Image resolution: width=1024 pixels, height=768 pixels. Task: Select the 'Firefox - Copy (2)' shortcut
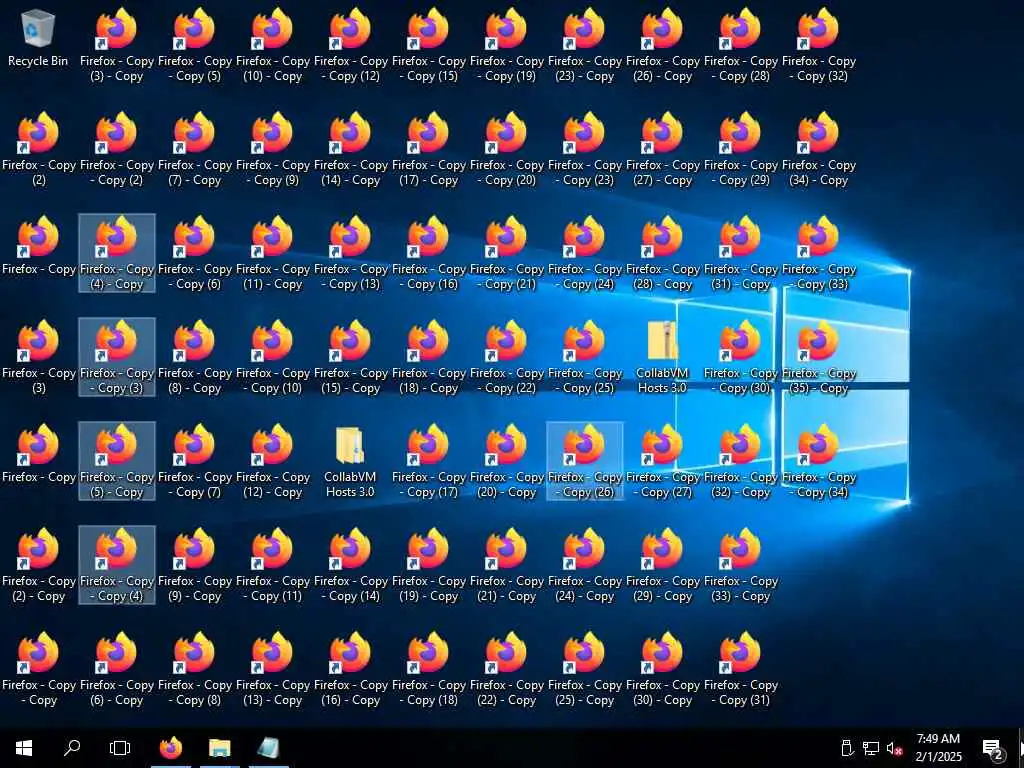(39, 150)
